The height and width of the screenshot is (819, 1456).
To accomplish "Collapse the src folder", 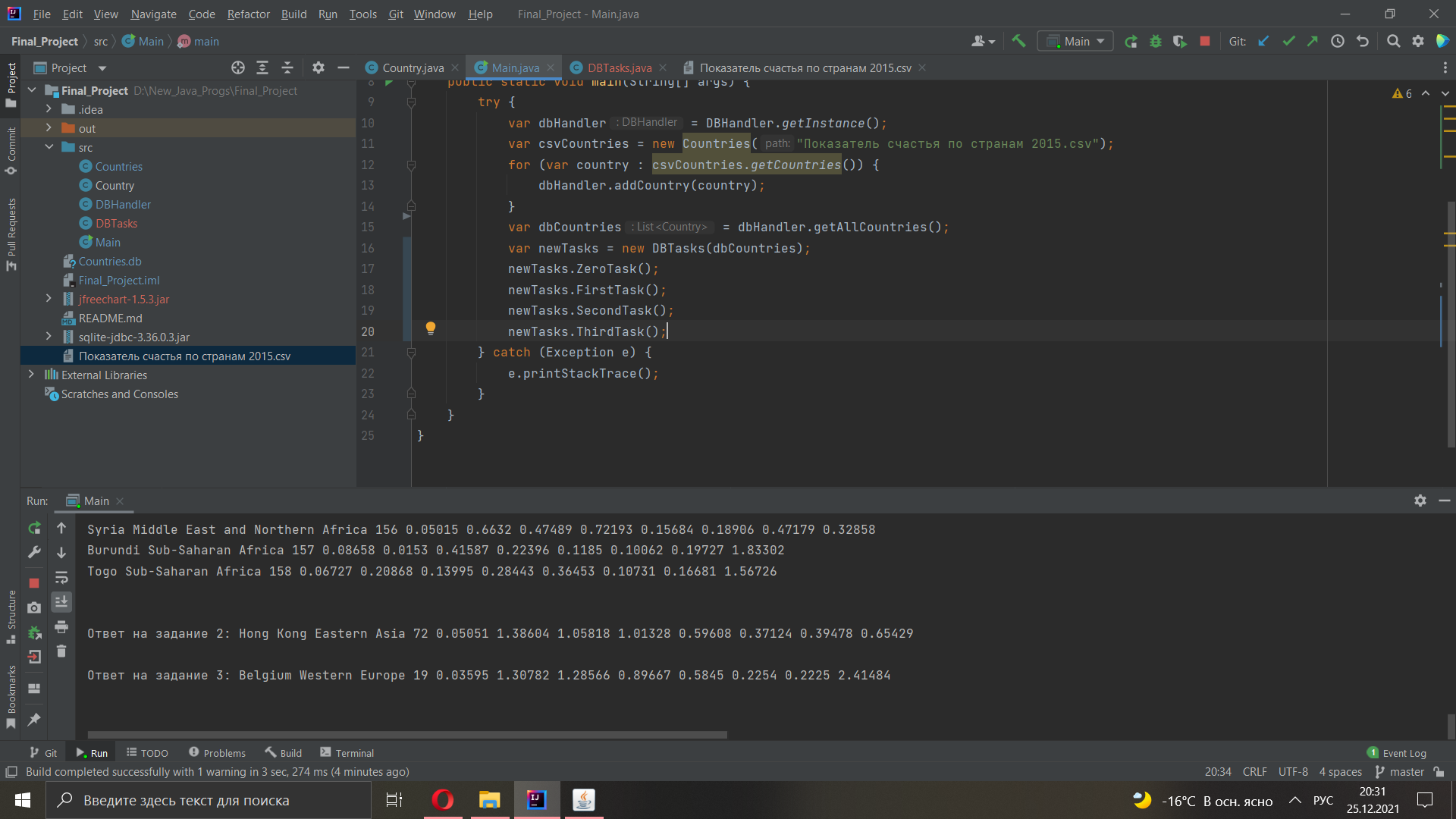I will [x=49, y=147].
